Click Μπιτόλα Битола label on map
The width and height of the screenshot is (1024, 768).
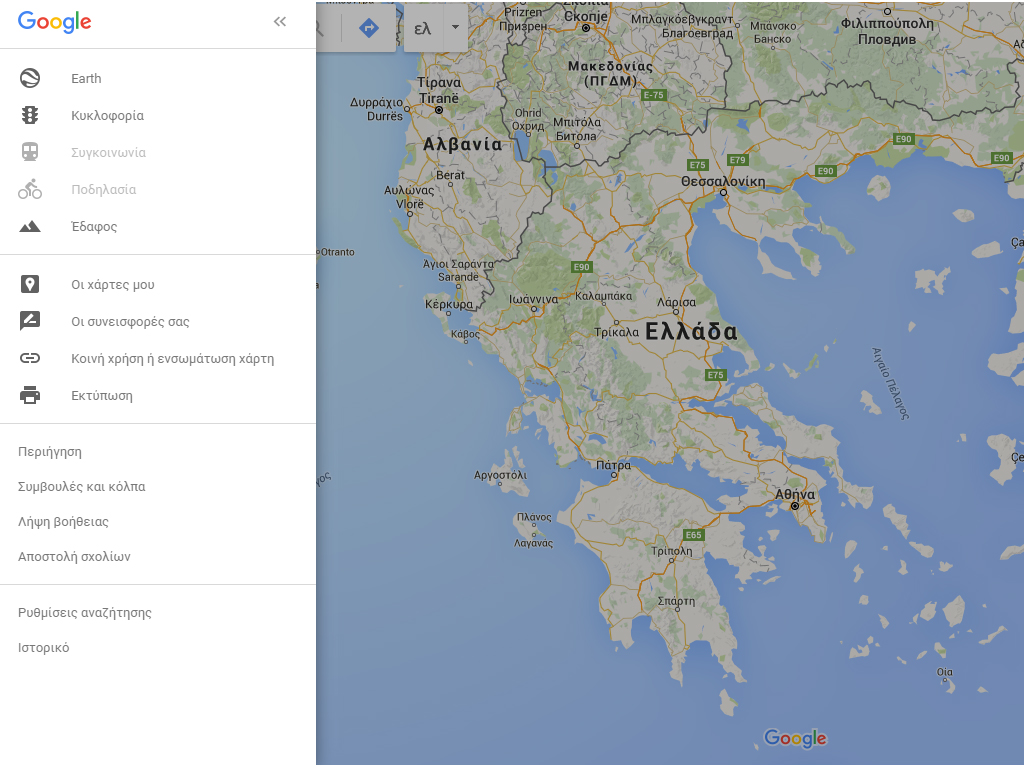[577, 129]
